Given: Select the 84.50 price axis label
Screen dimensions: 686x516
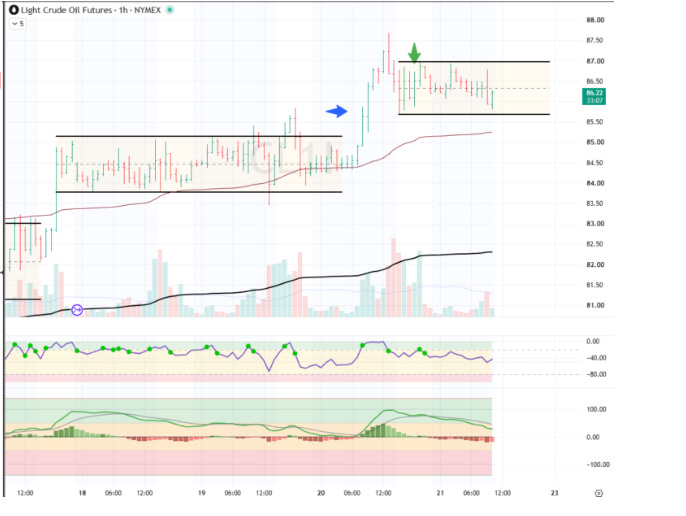Looking at the screenshot, I should 595,163.
